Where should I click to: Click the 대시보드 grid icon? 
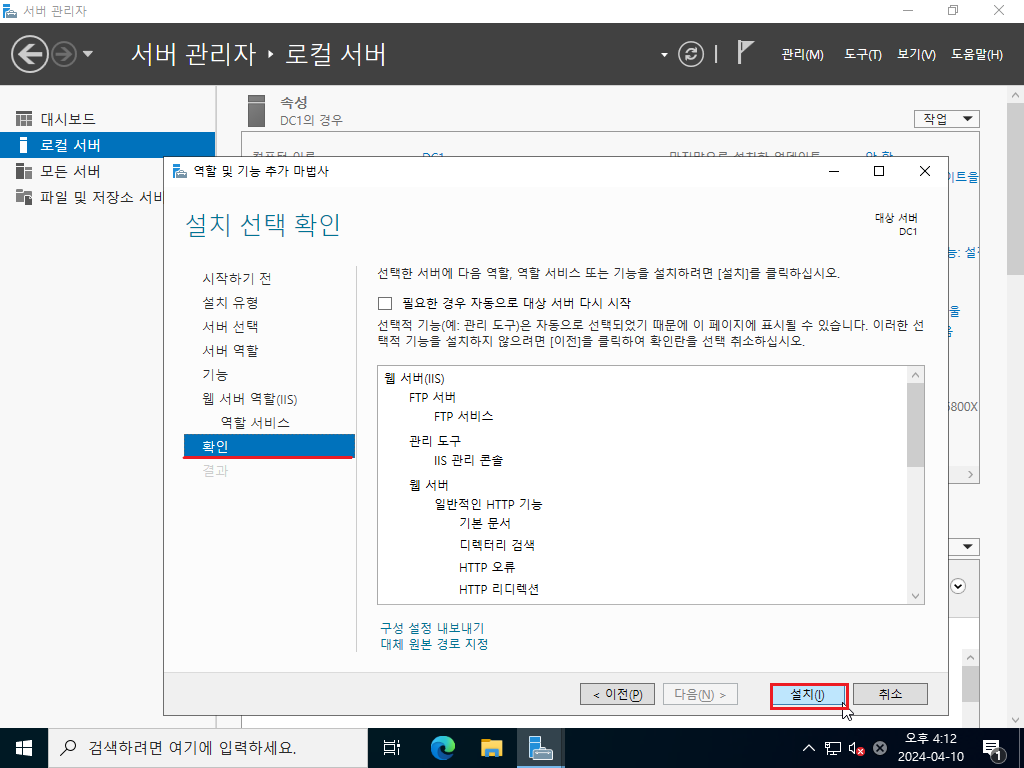pyautogui.click(x=24, y=119)
